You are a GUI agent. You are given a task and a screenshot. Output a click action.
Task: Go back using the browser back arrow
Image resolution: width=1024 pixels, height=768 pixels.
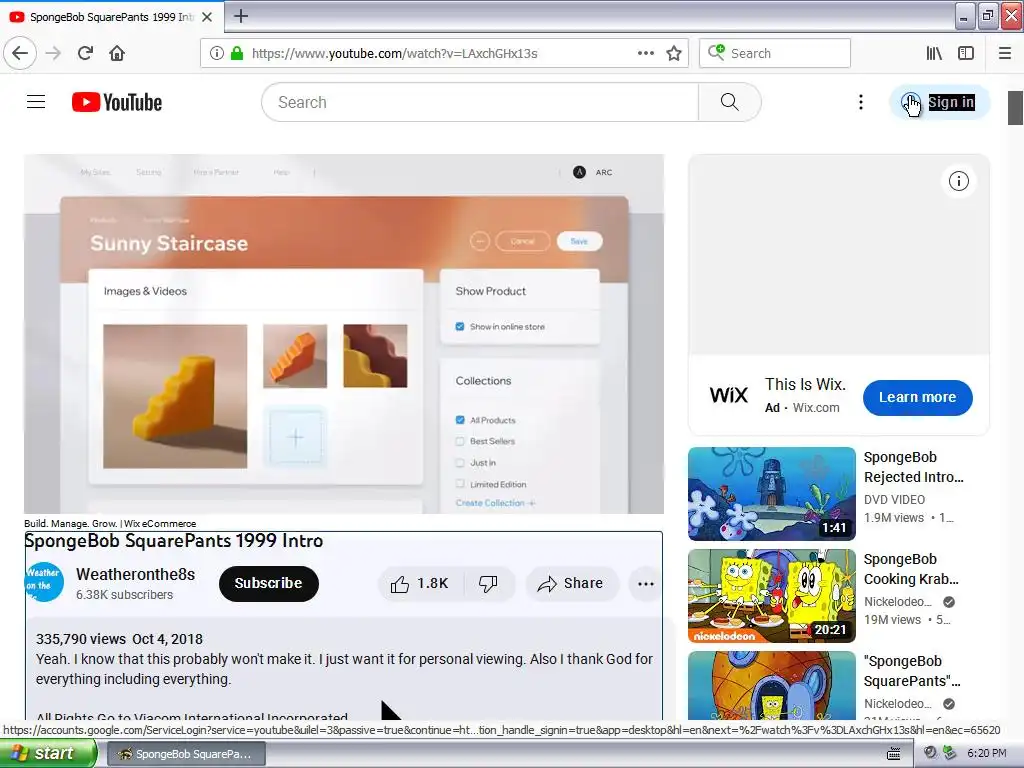coord(20,53)
